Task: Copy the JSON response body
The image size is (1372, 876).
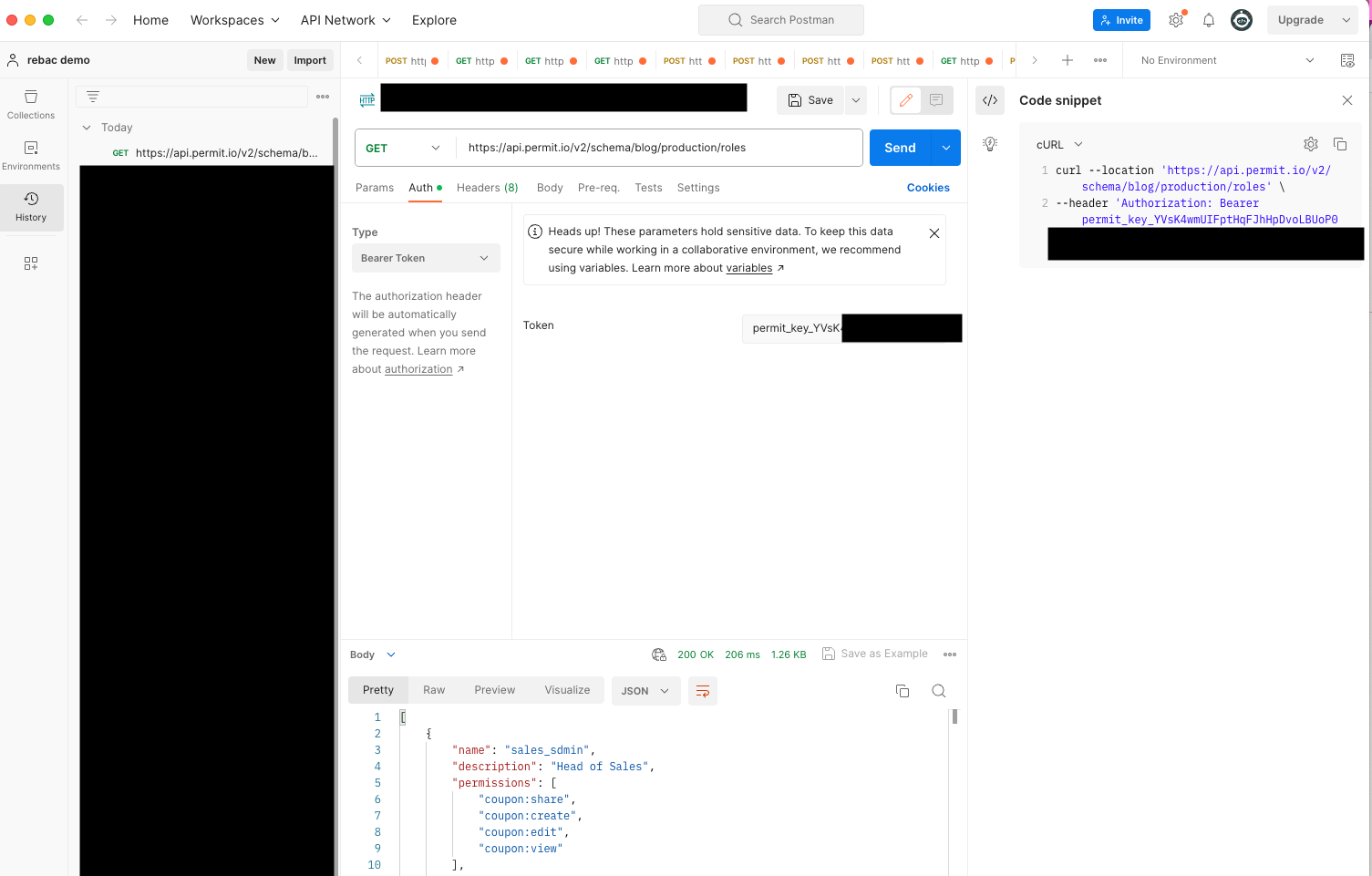Action: 902,691
